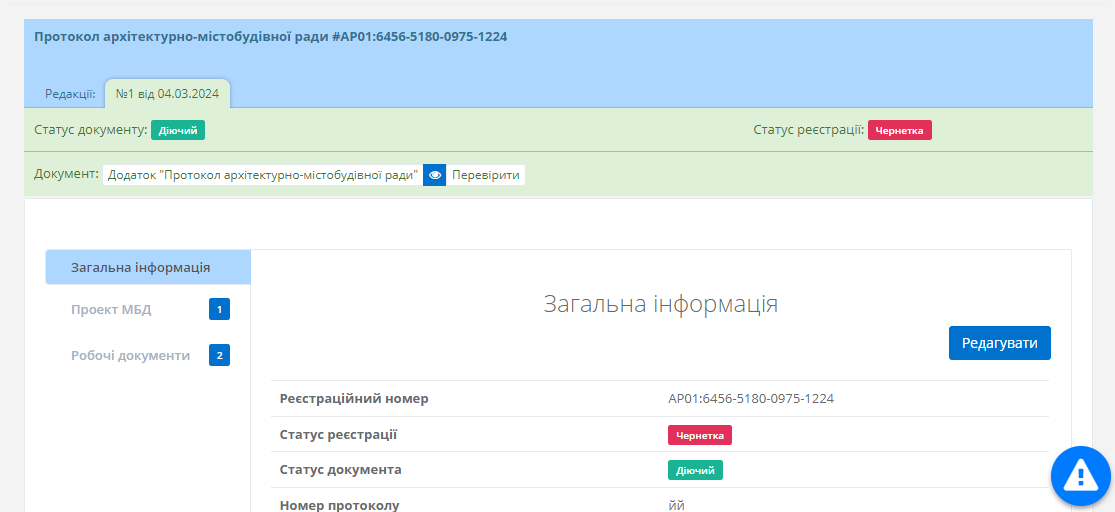This screenshot has height=512, width=1115.
Task: Click Перевірити to verify the document
Action: coord(486,175)
